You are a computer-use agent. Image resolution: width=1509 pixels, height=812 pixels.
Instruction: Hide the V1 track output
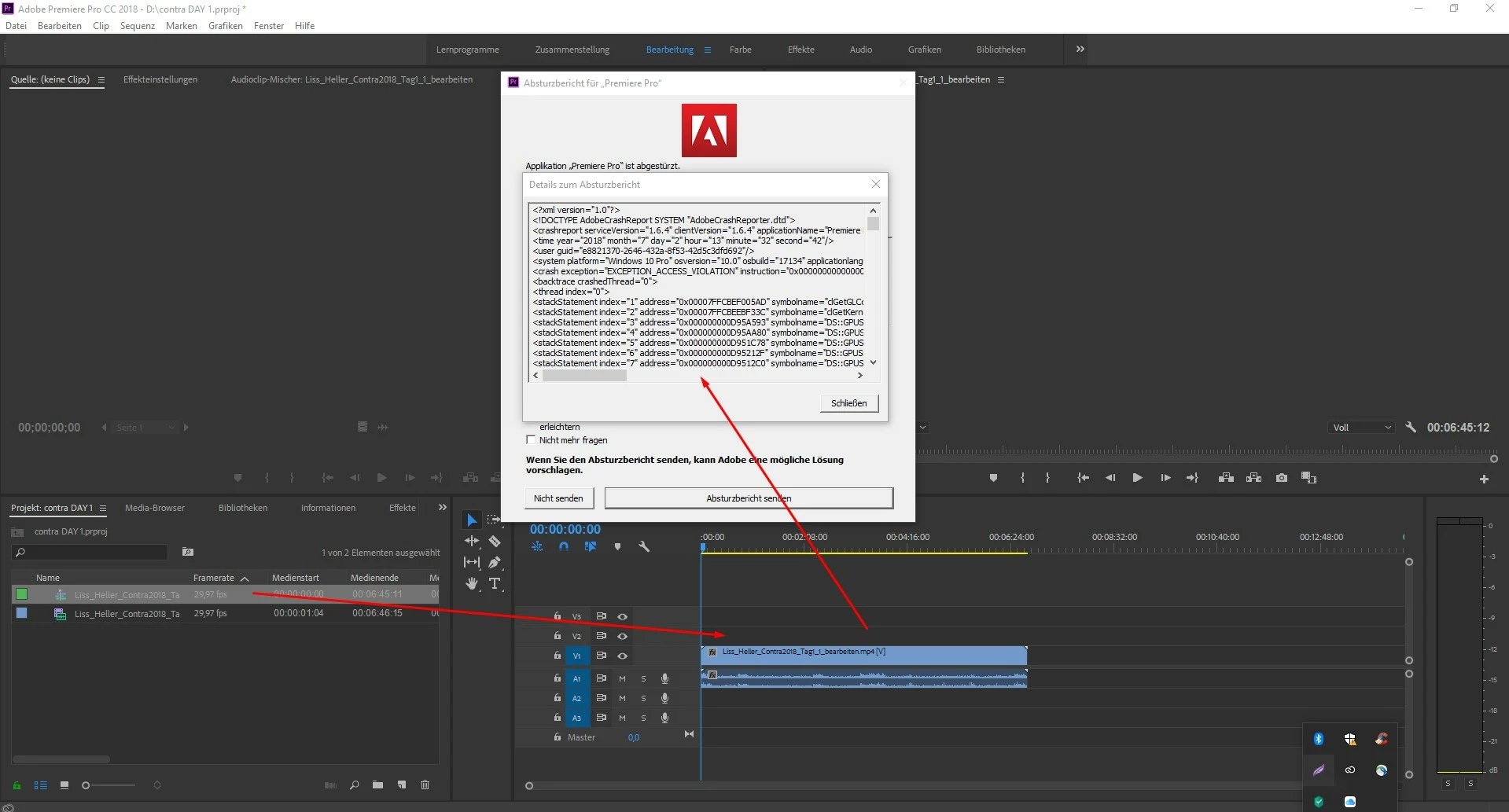click(x=622, y=656)
